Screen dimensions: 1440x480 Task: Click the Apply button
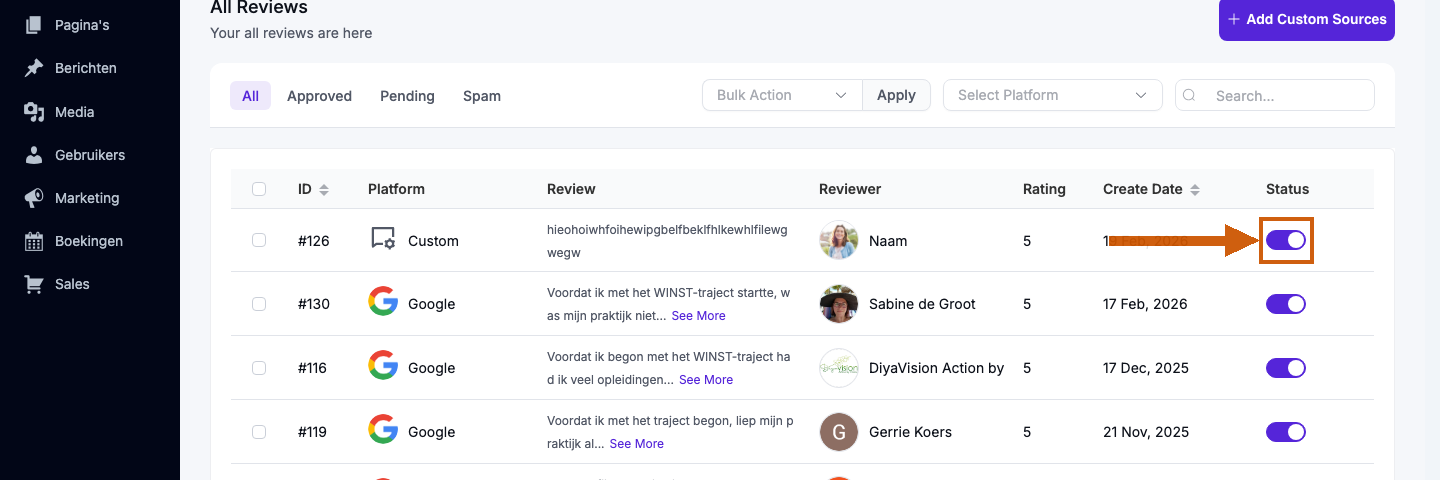[896, 95]
